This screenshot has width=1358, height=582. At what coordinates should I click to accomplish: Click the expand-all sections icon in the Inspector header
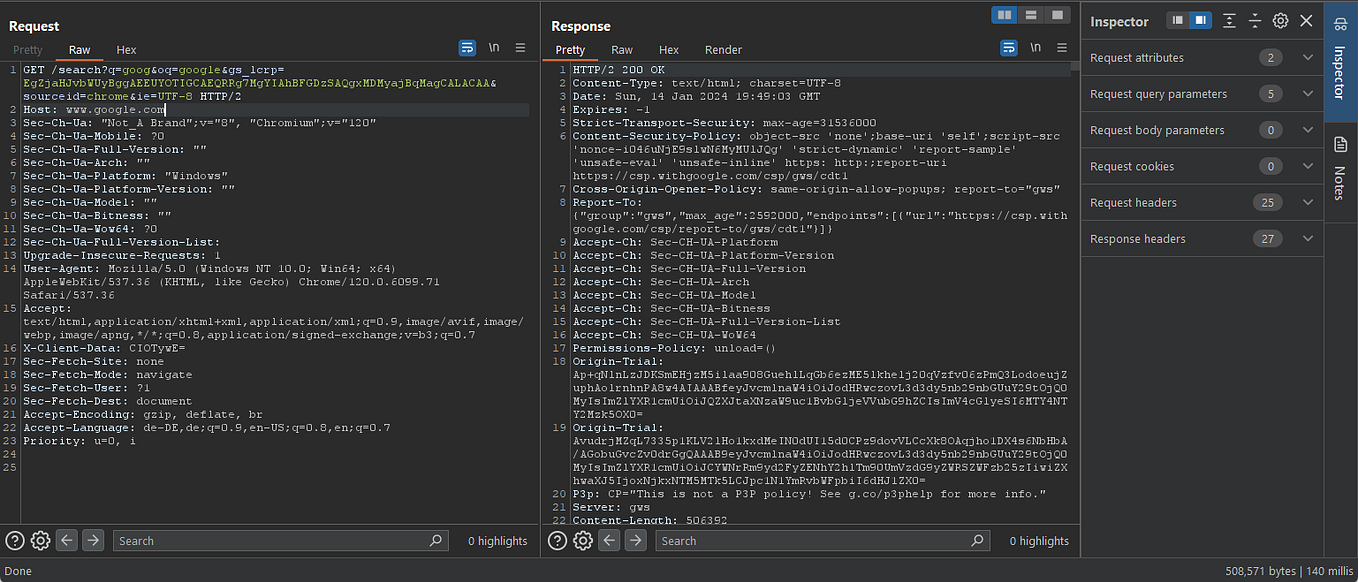1228,21
